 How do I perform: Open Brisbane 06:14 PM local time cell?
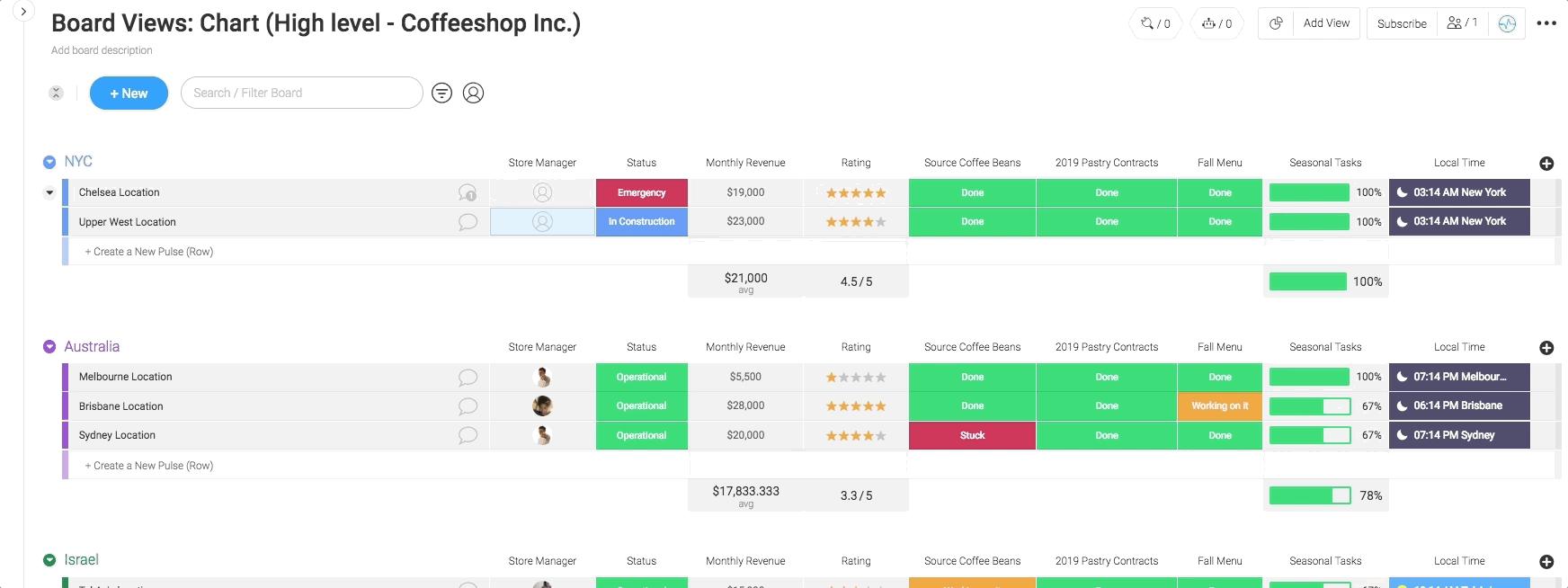click(1459, 405)
